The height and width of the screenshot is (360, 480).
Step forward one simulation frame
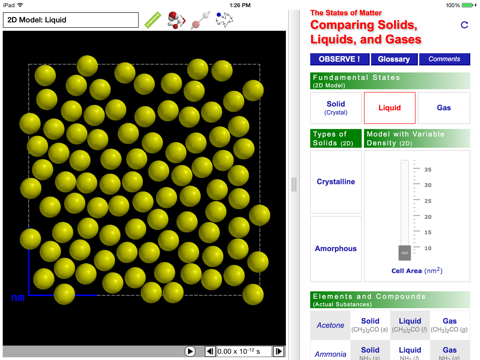[278, 351]
